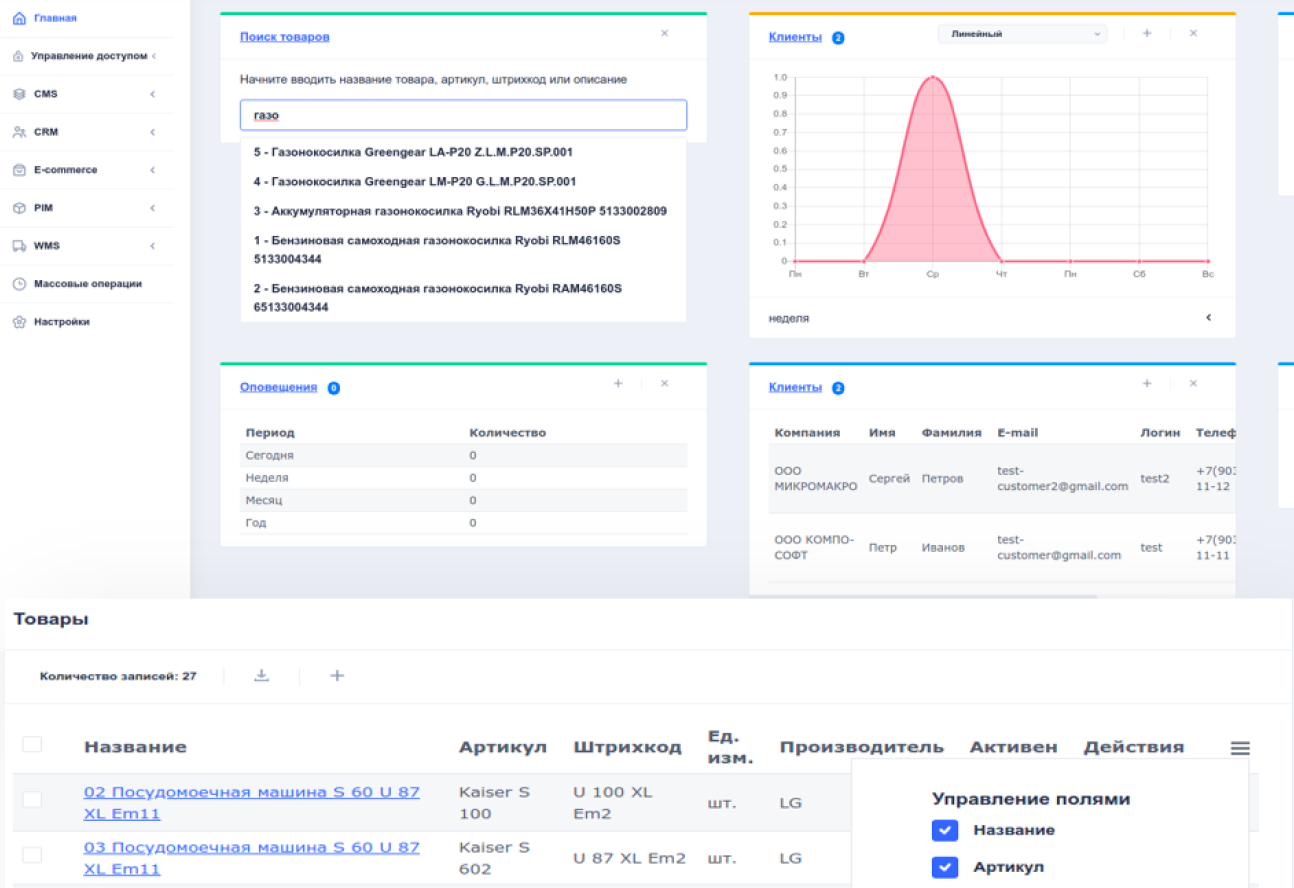
Task: Click the E-commerce bag icon in sidebar
Action: 19,170
